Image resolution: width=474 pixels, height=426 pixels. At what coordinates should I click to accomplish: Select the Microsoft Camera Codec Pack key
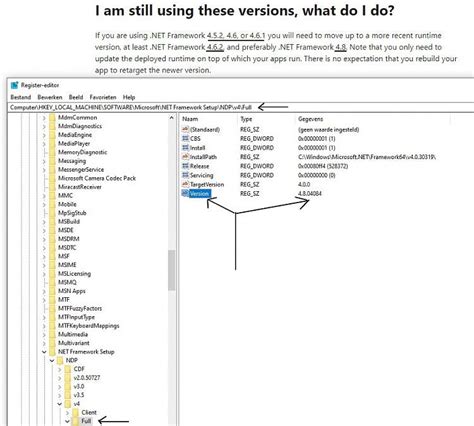click(x=97, y=178)
